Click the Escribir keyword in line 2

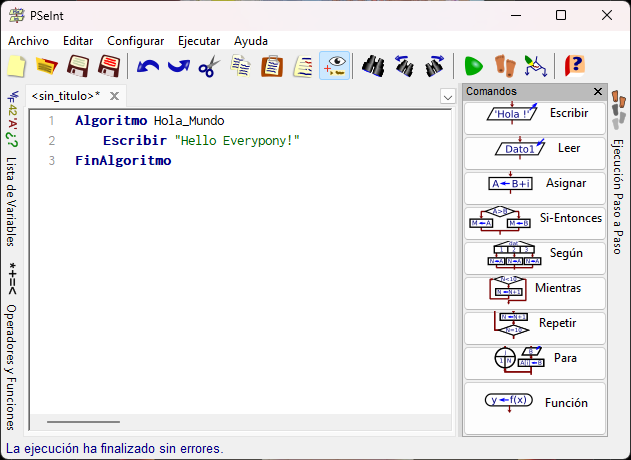[x=135, y=140]
